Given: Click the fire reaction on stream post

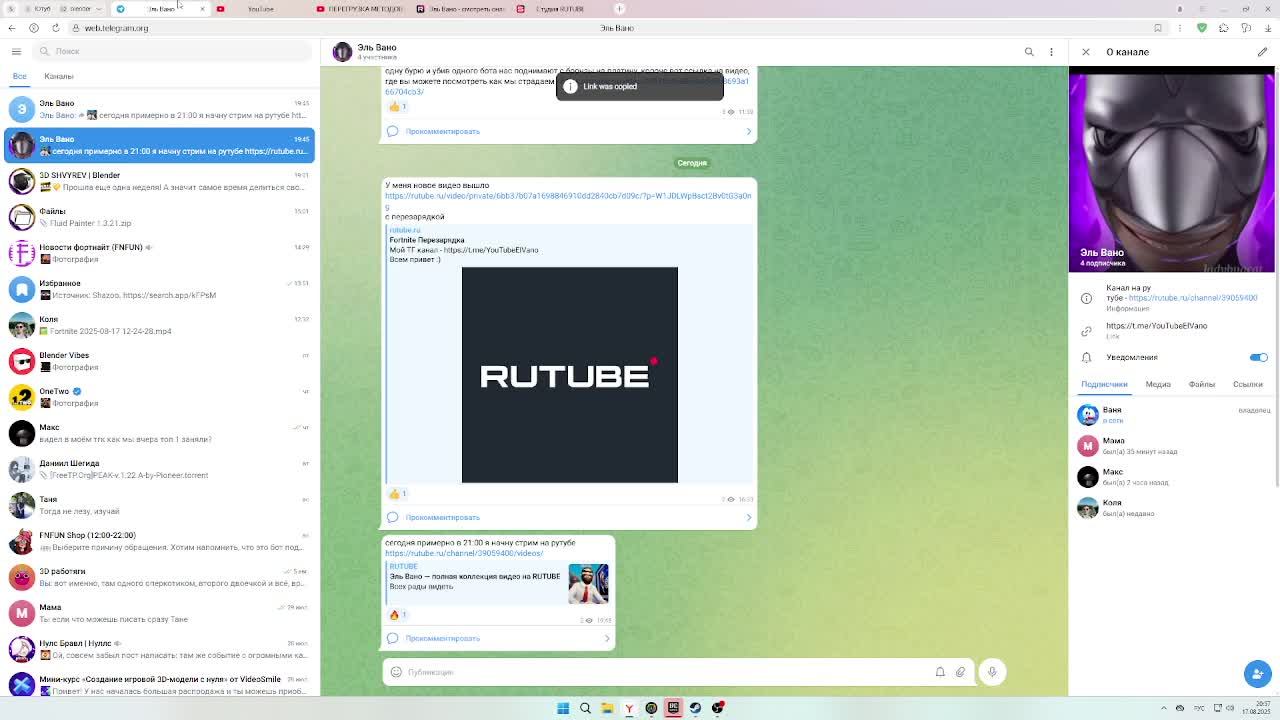Looking at the screenshot, I should [397, 615].
